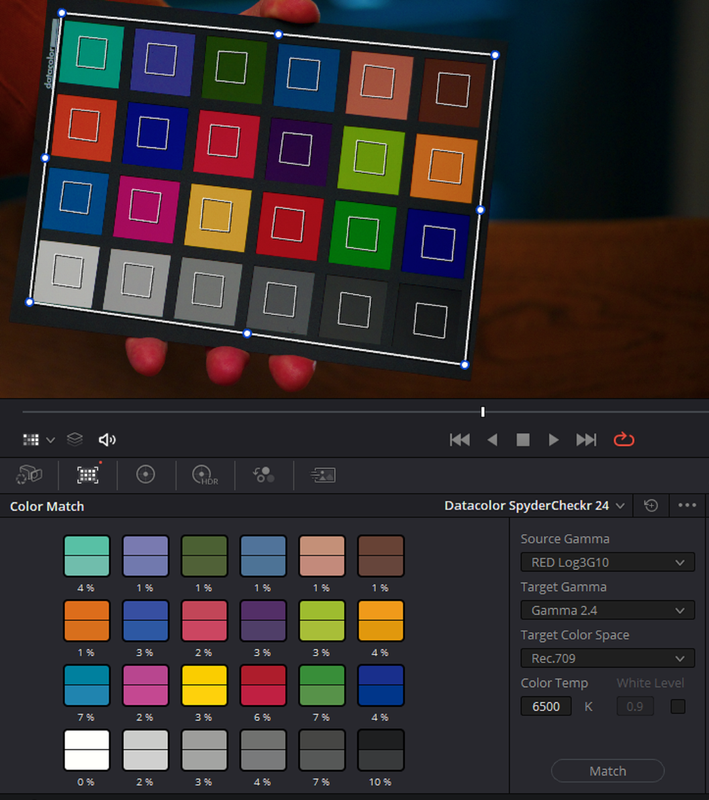Click the Color Match panel title
This screenshot has height=800, width=709.
coord(47,507)
